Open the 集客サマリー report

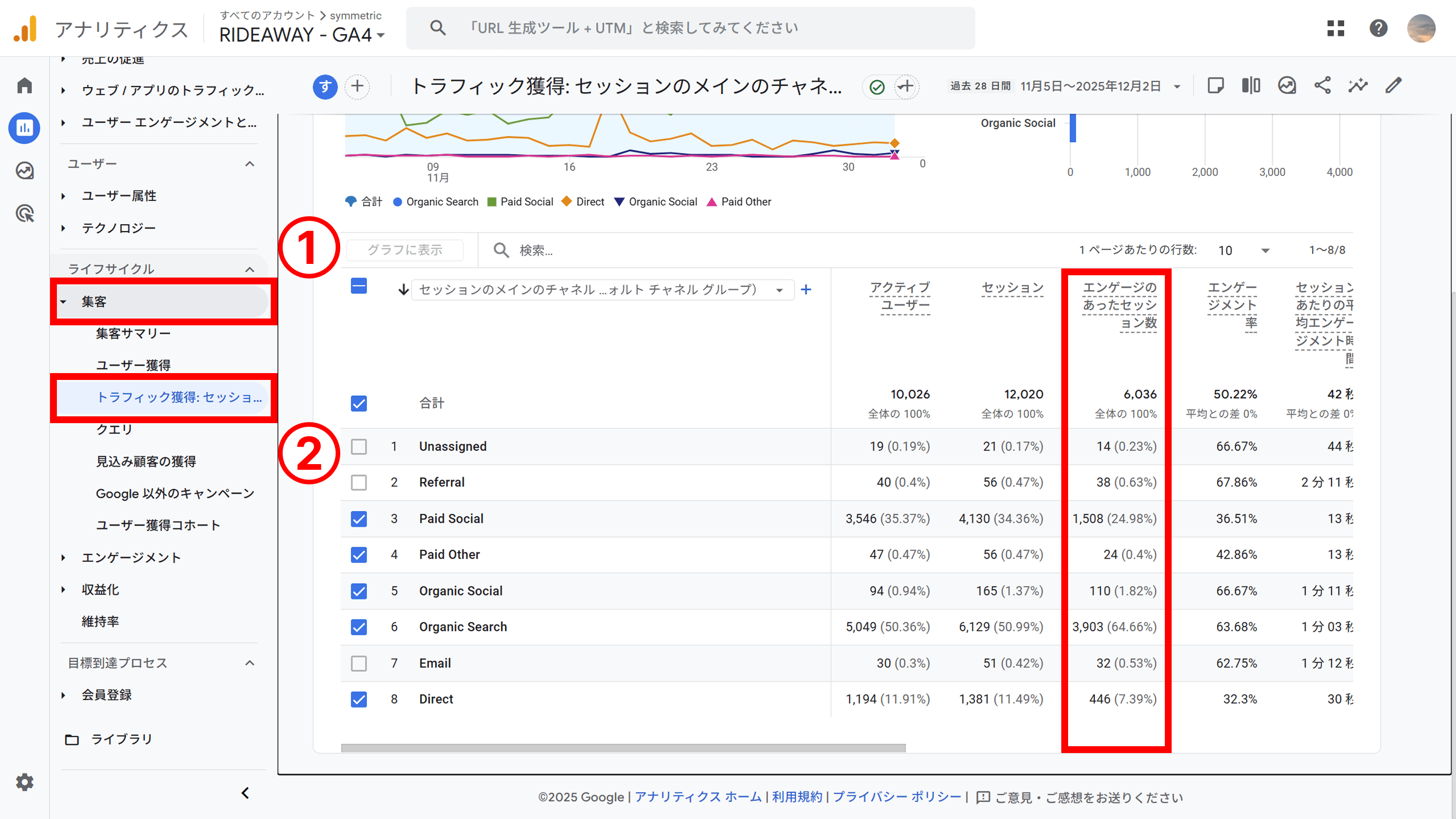[133, 333]
